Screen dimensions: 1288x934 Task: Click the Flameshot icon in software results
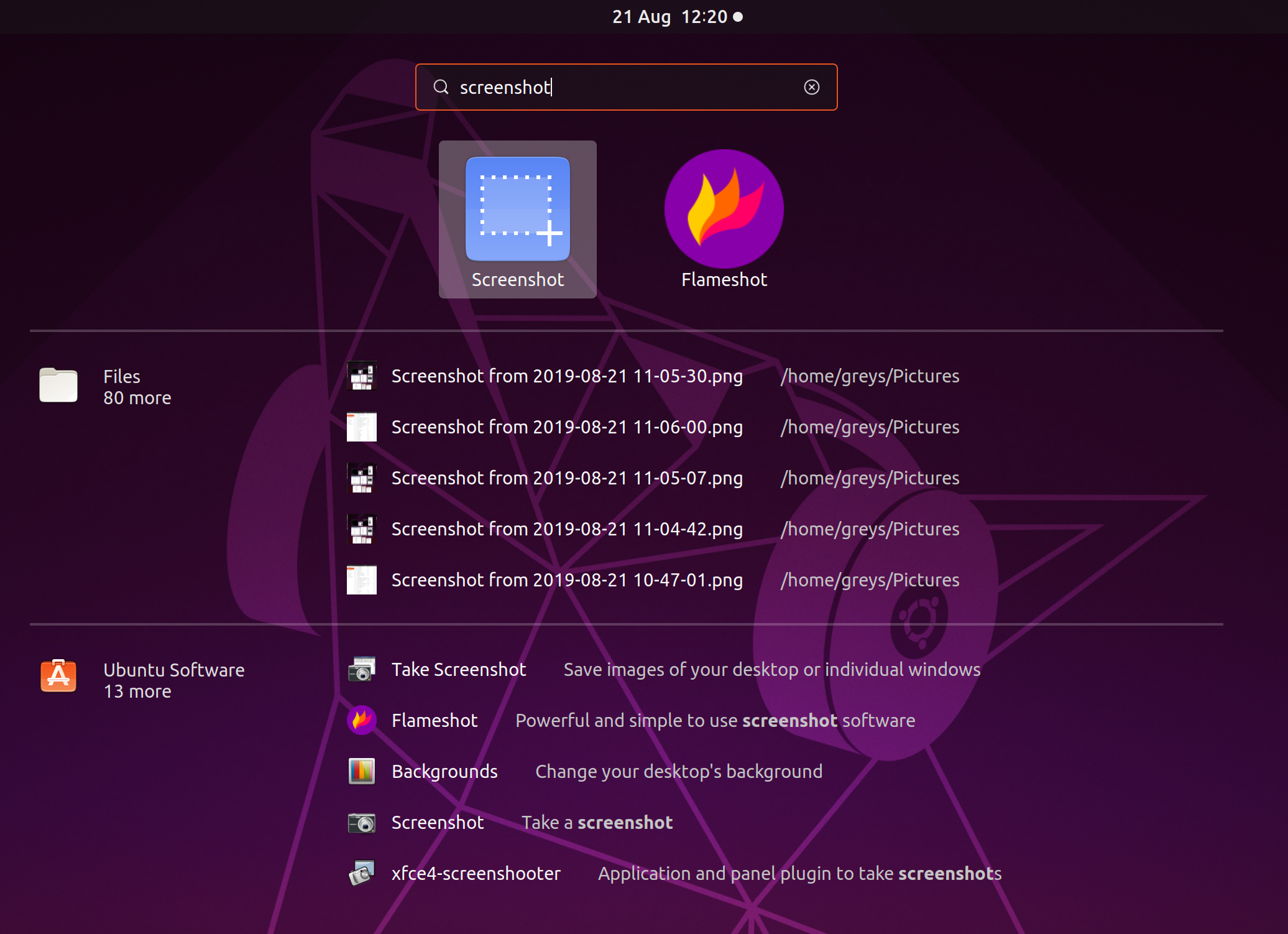pyautogui.click(x=362, y=720)
